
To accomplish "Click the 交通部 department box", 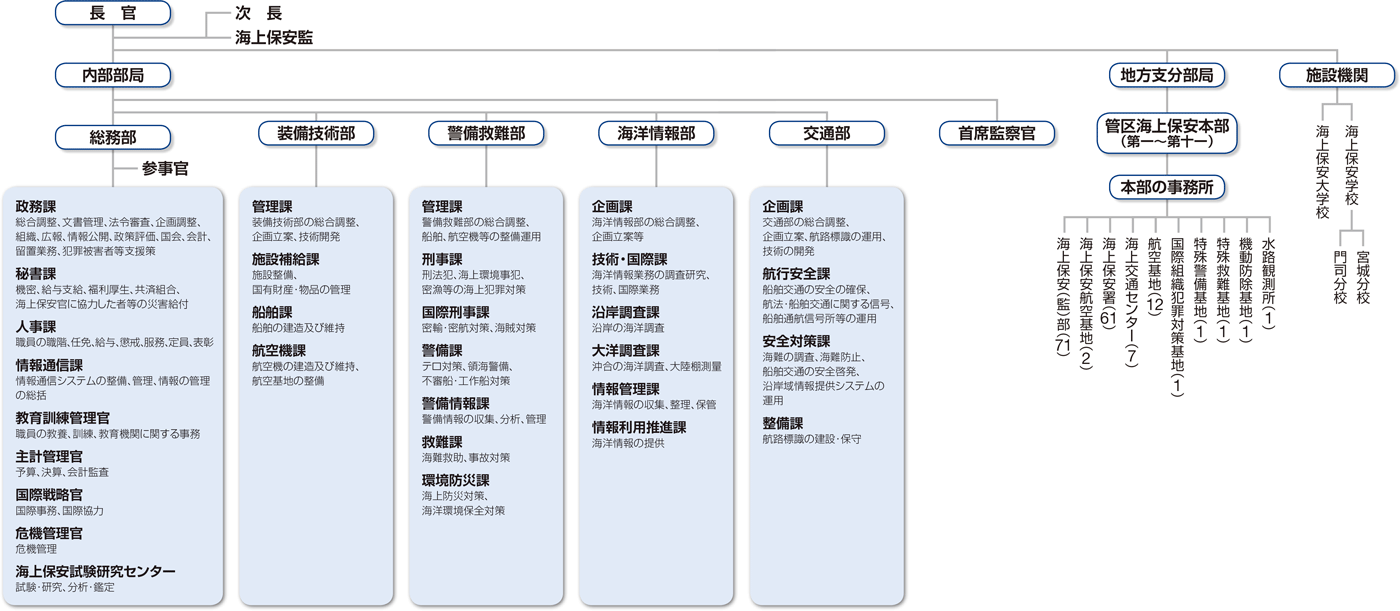I will click(827, 133).
